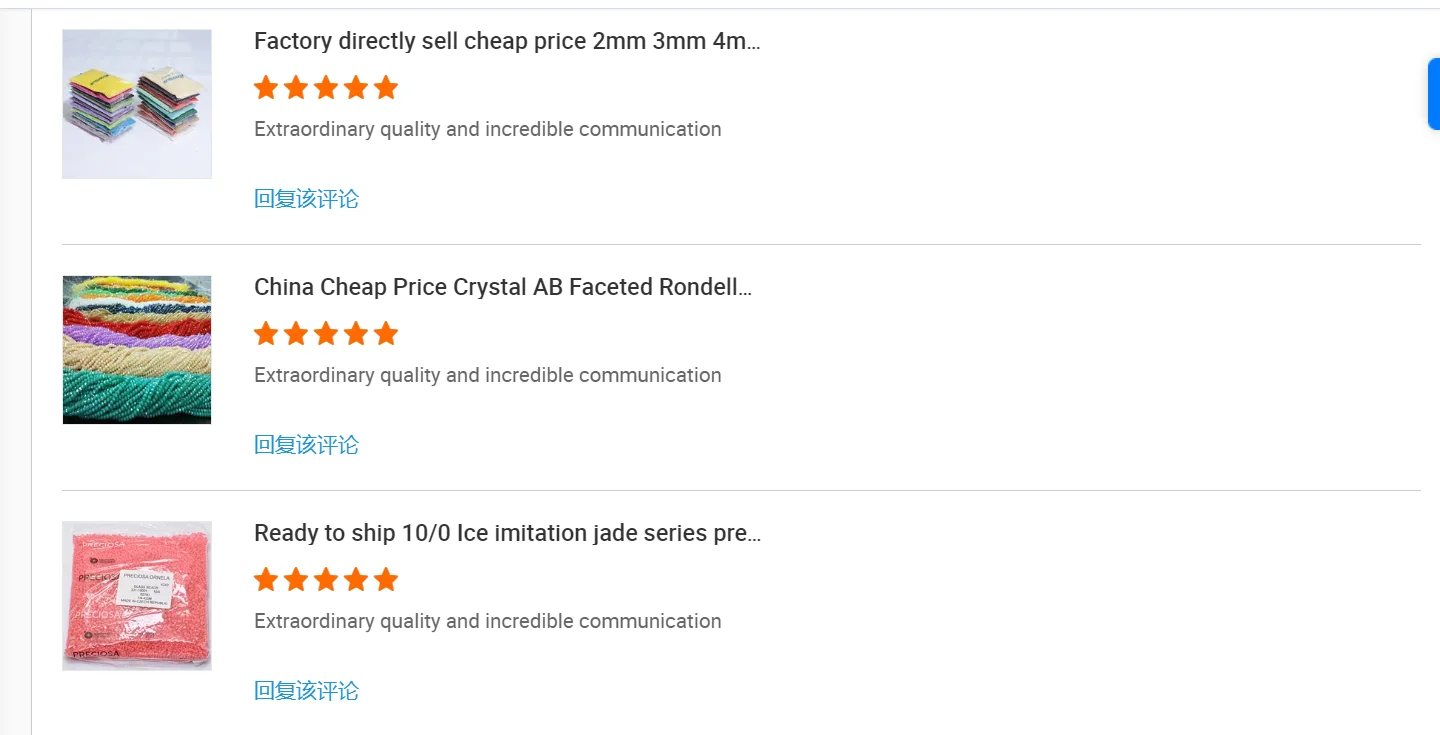
Task: Click the review comment text under the Factory directly sell product
Action: [x=487, y=129]
